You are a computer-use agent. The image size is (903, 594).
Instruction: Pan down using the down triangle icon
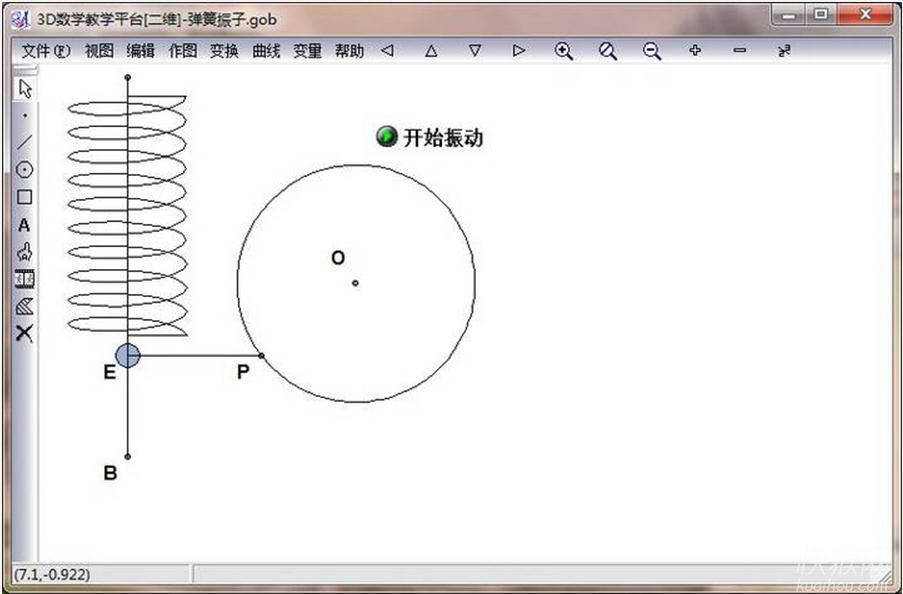[475, 51]
